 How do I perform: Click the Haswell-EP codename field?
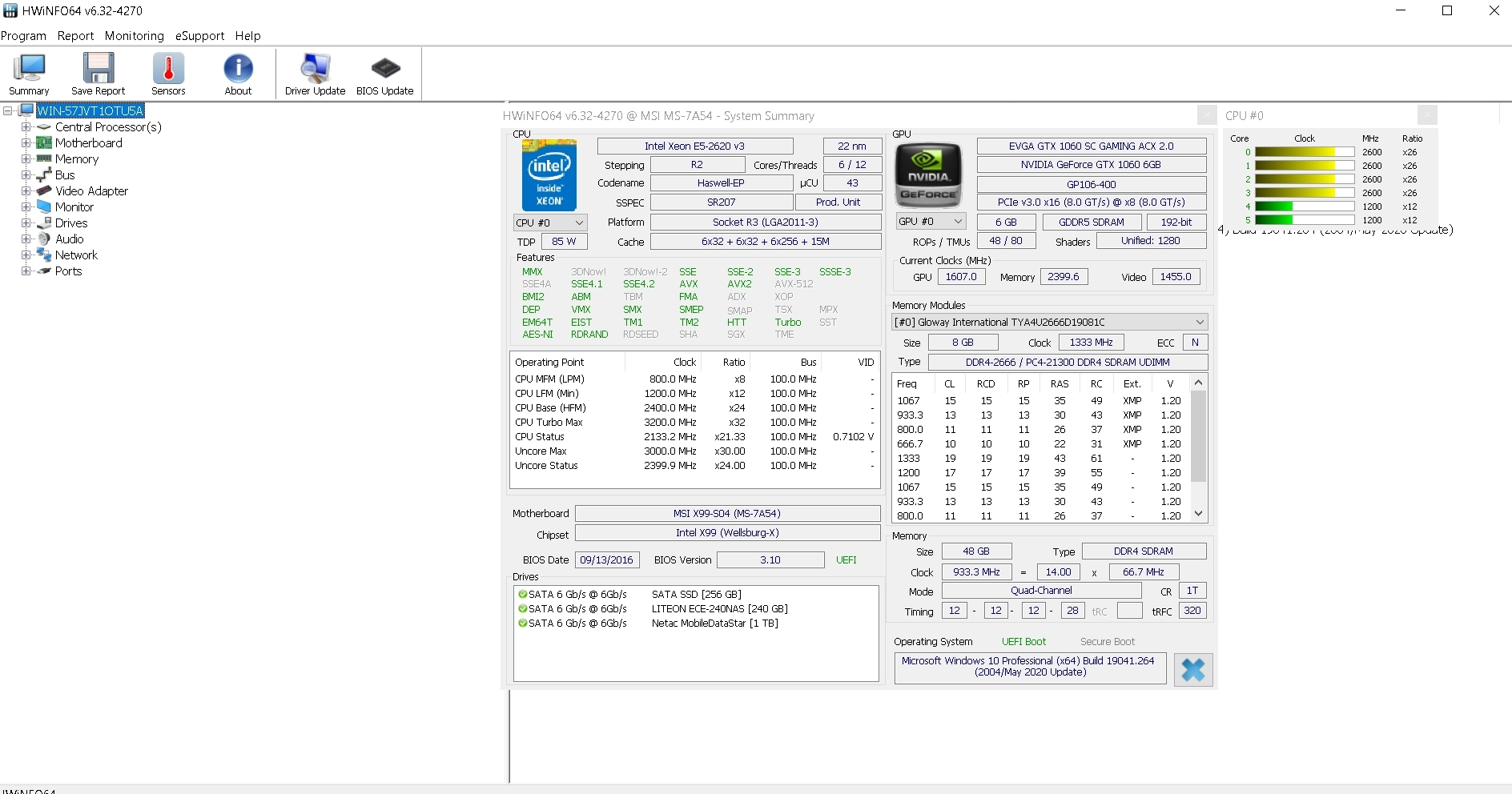722,182
